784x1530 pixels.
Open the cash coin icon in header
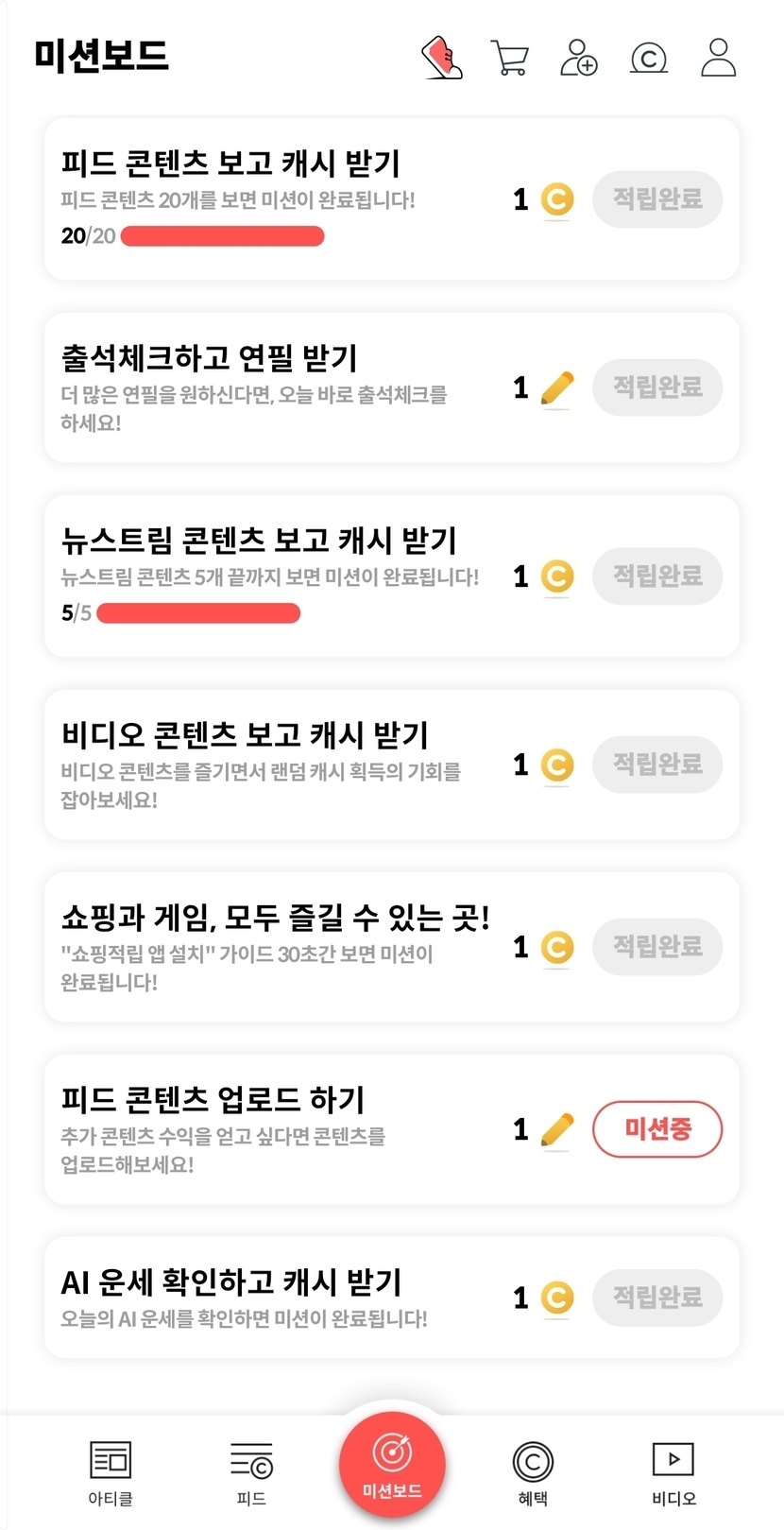coord(648,58)
